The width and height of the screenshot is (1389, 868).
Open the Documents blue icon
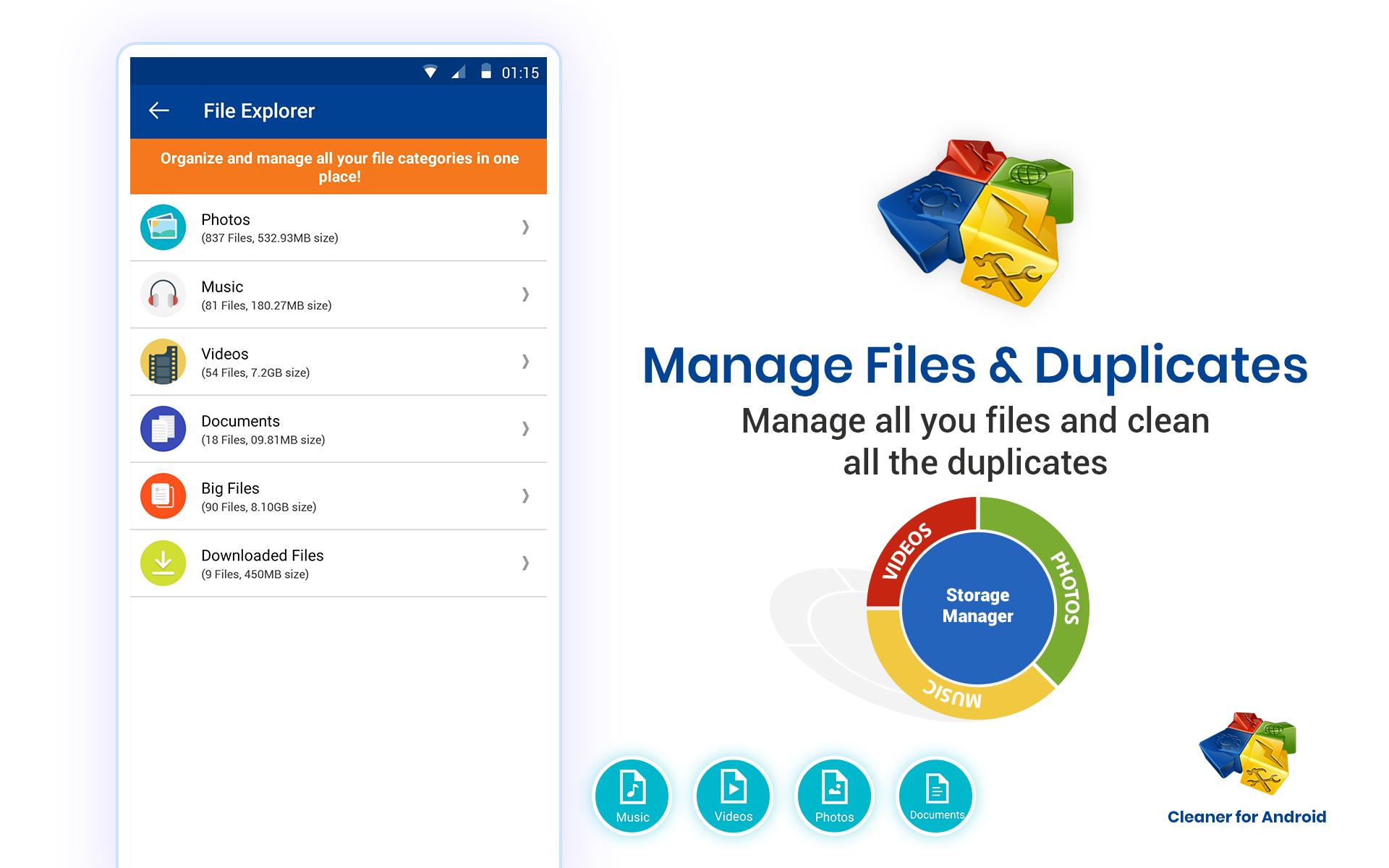(x=163, y=429)
